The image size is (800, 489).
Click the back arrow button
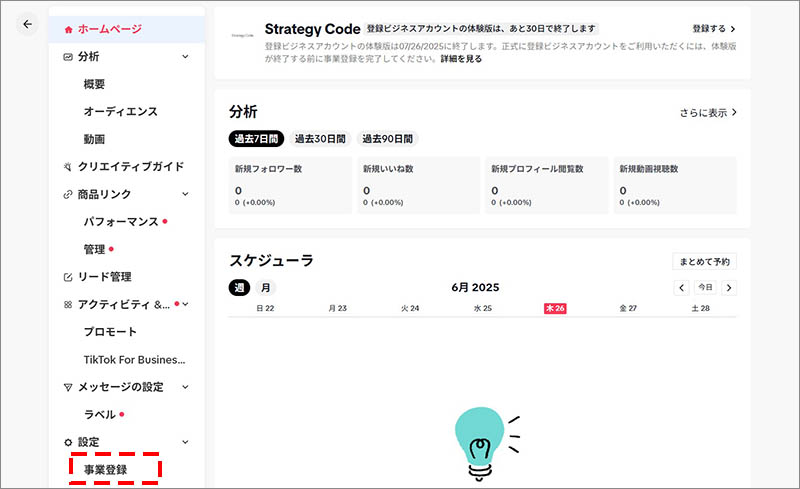click(x=27, y=24)
